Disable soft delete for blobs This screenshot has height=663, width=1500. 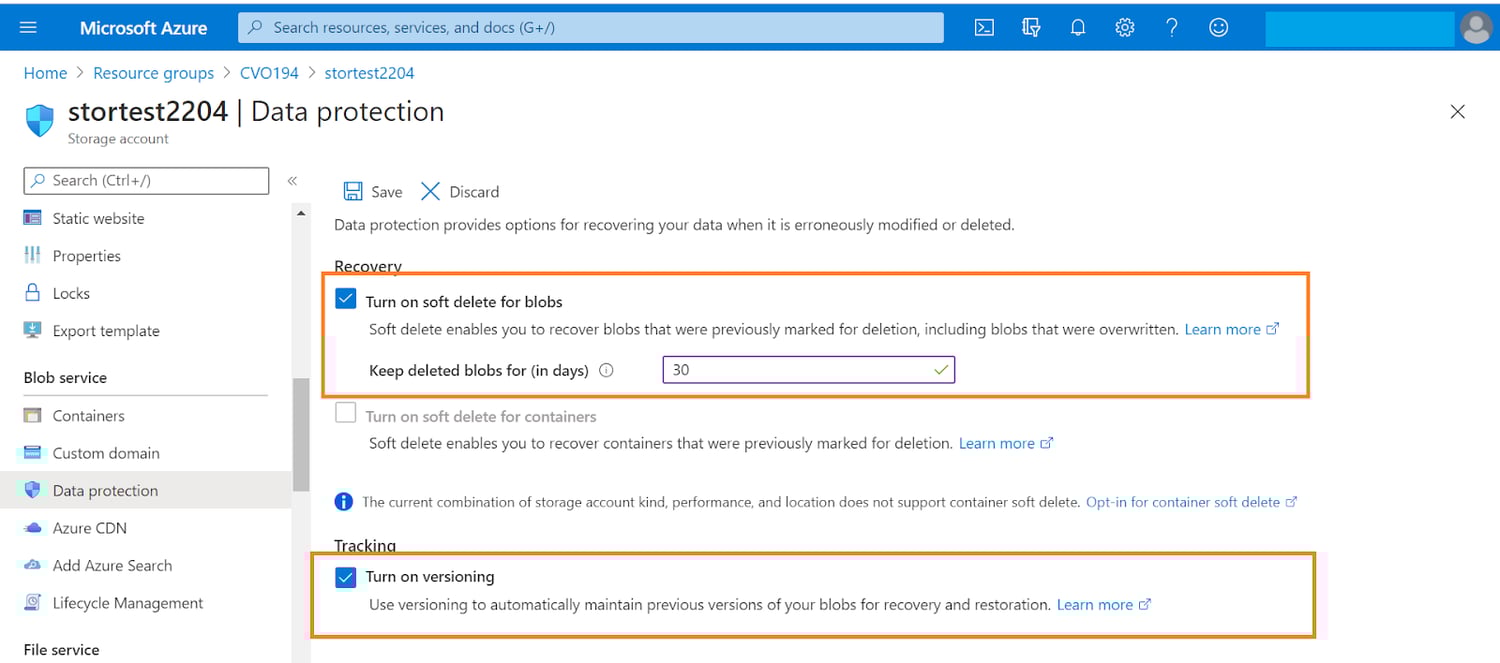point(345,298)
